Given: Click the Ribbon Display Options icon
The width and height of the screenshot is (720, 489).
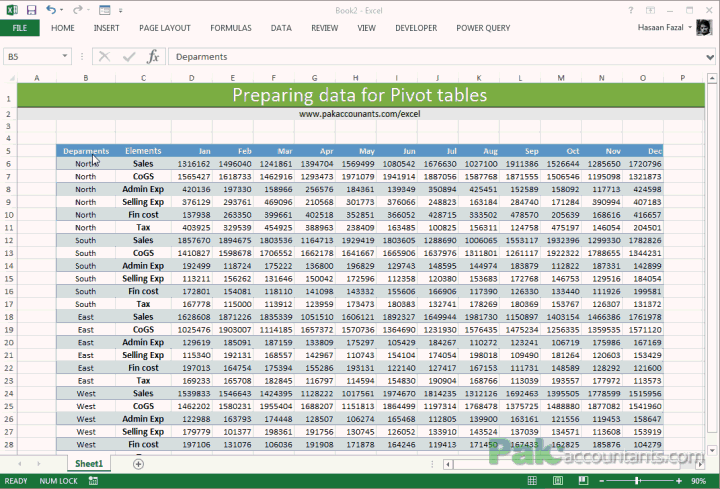Looking at the screenshot, I should coord(650,10).
